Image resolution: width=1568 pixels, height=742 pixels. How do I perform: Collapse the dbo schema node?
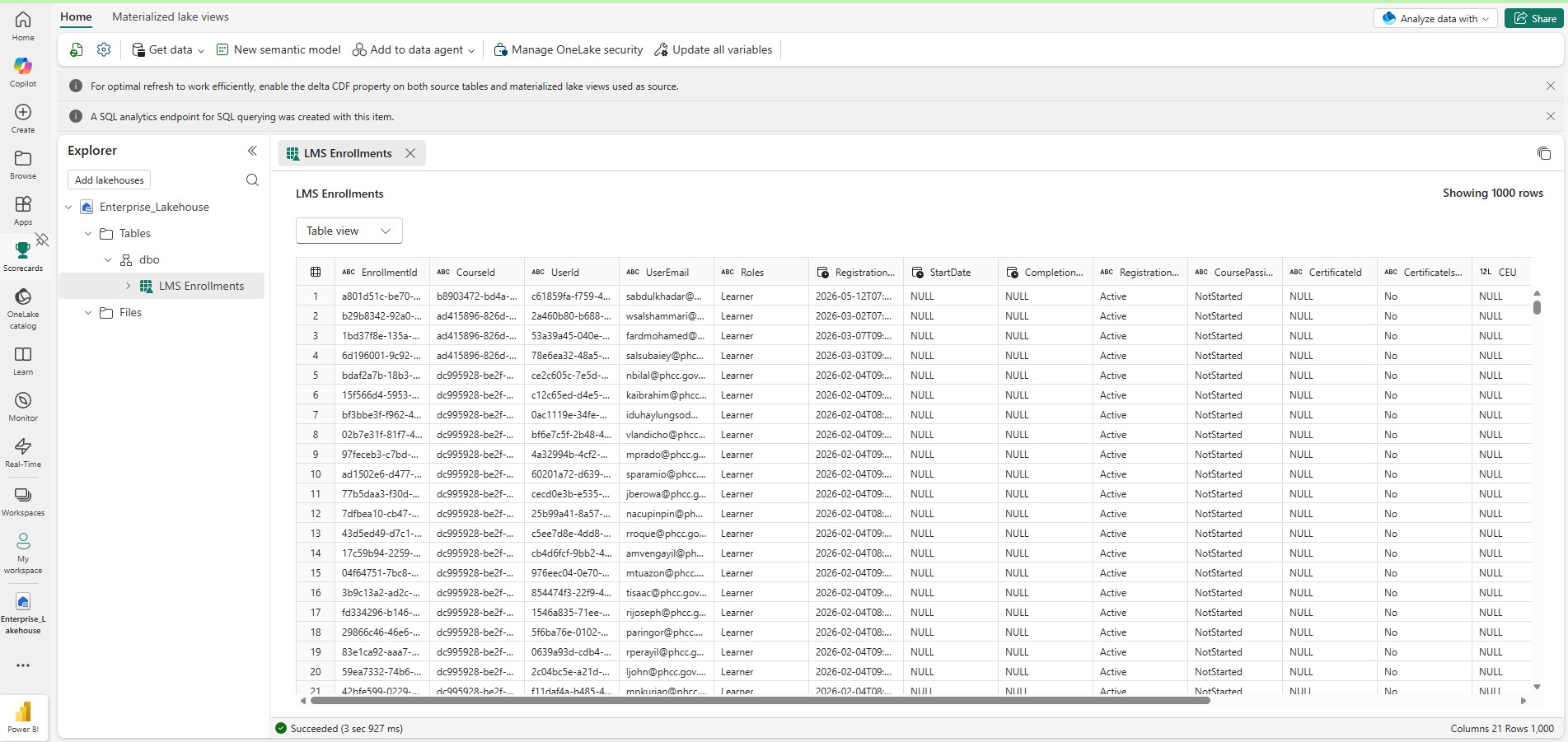click(x=108, y=260)
